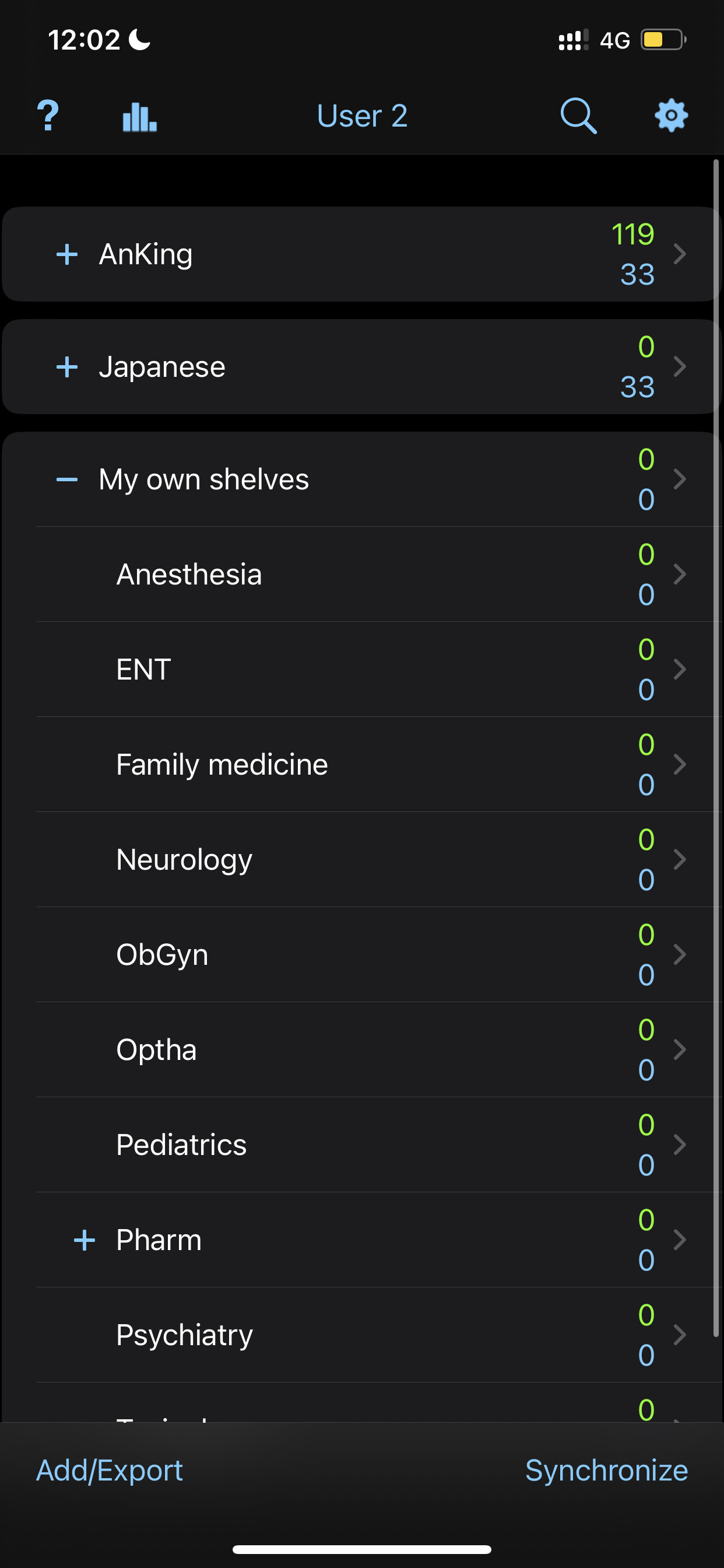Open the statistics bar chart icon
Image resolution: width=724 pixels, height=1568 pixels.
pyautogui.click(x=139, y=116)
